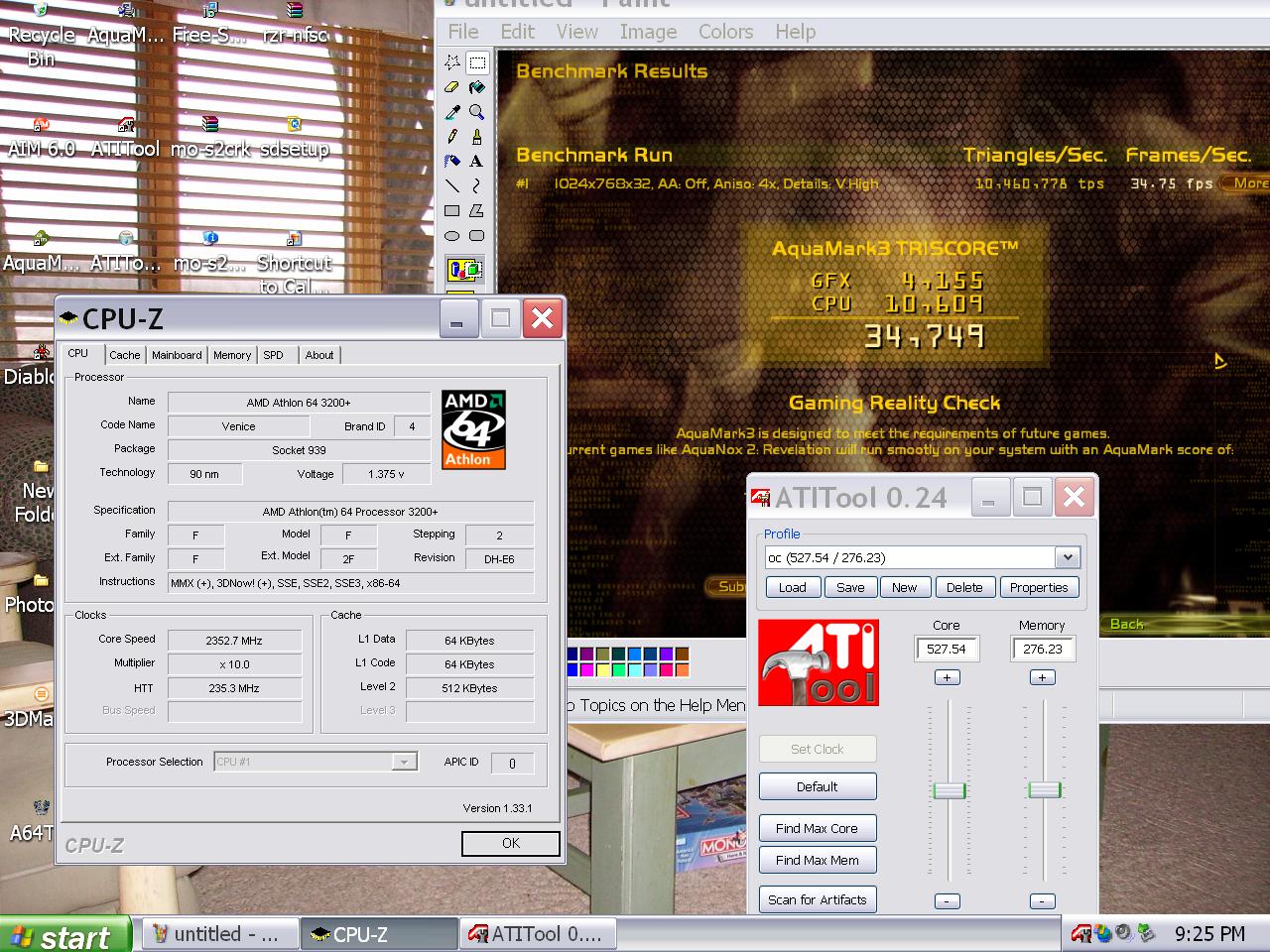Open the Edit menu in Paint
The height and width of the screenshot is (952, 1270).
517,32
